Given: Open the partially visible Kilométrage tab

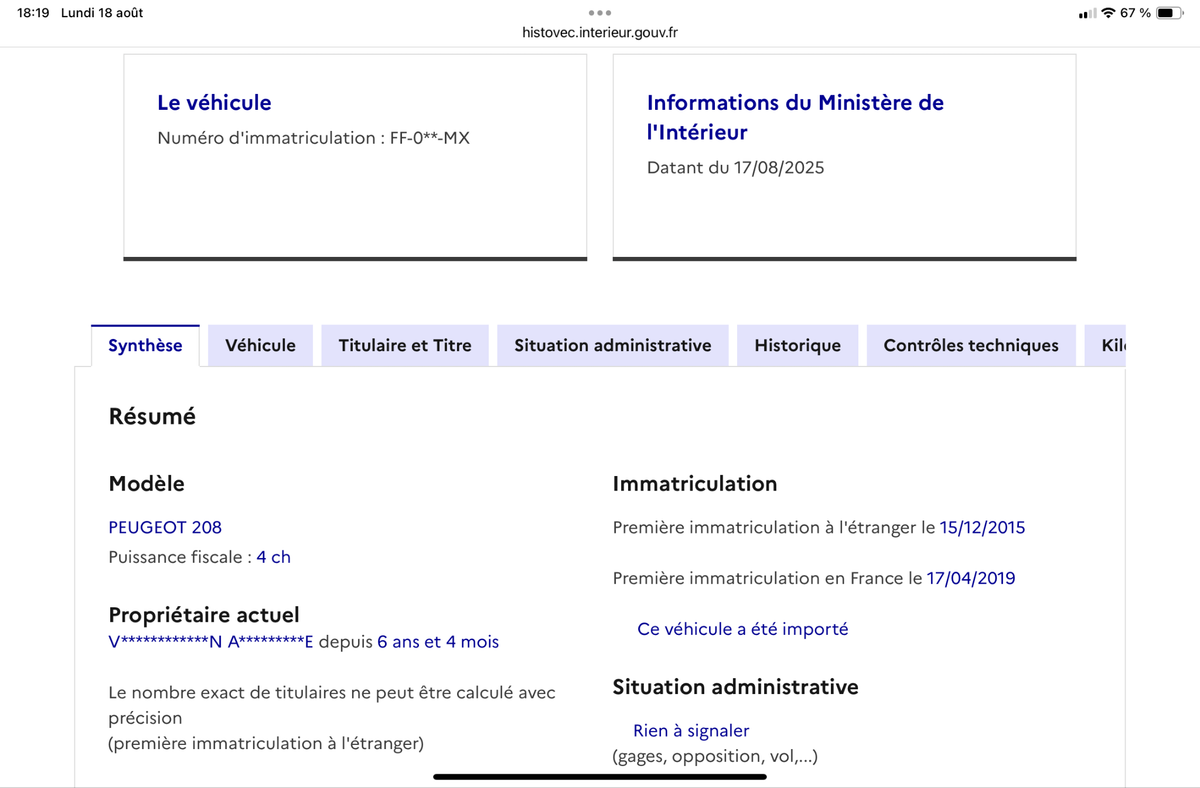Looking at the screenshot, I should (x=1106, y=346).
